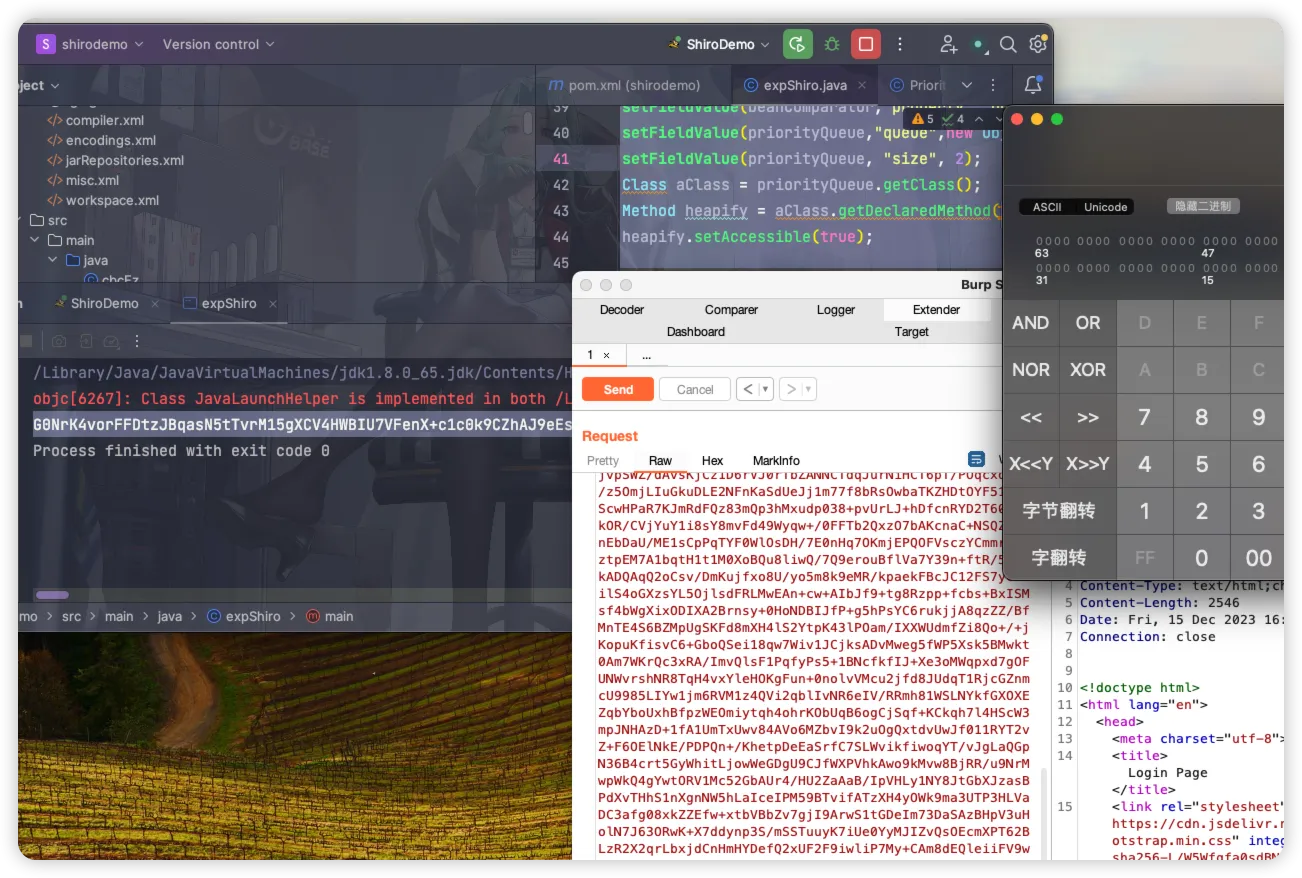Viewport: 1302px width, 878px height.
Task: Switch calculator encoding to Unicode
Action: coord(1105,207)
